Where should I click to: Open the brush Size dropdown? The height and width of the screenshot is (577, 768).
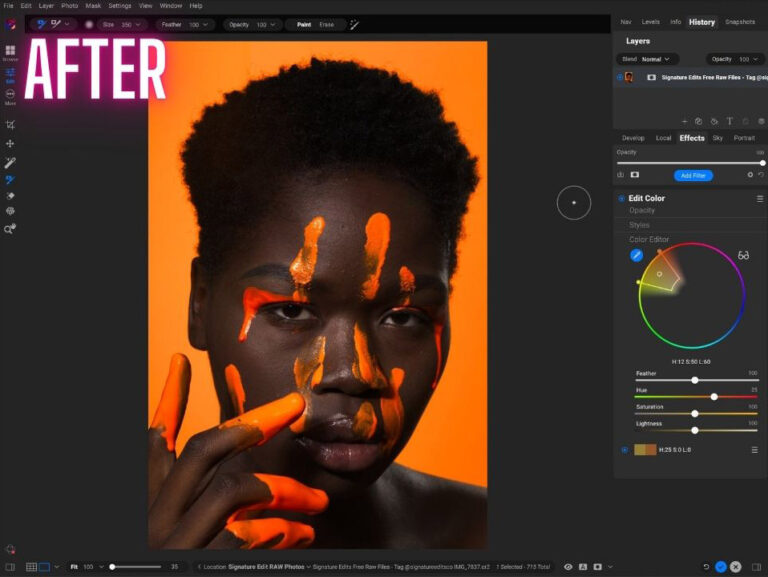(x=121, y=24)
